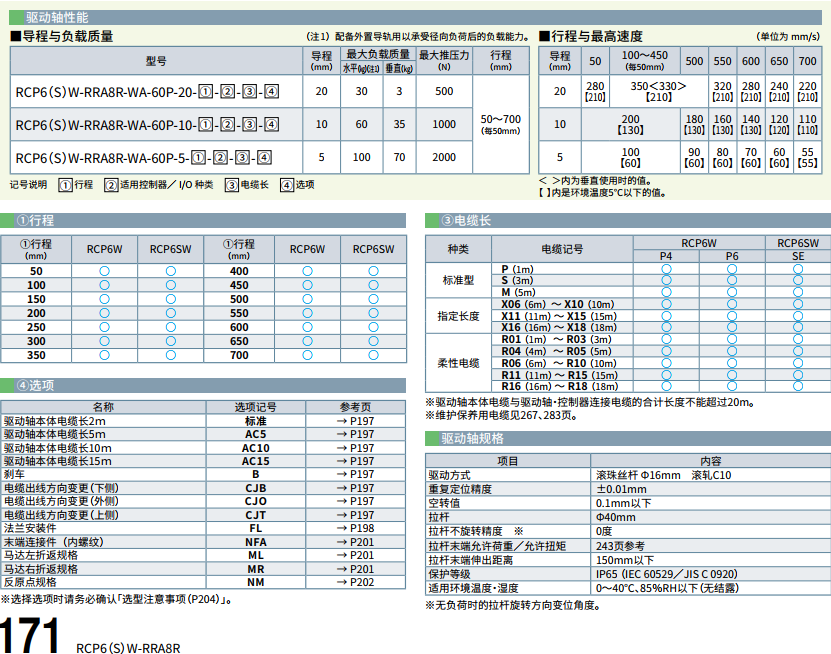Select the stroke value '350' row label
Screen dimensions: 831x654
click(x=36, y=355)
